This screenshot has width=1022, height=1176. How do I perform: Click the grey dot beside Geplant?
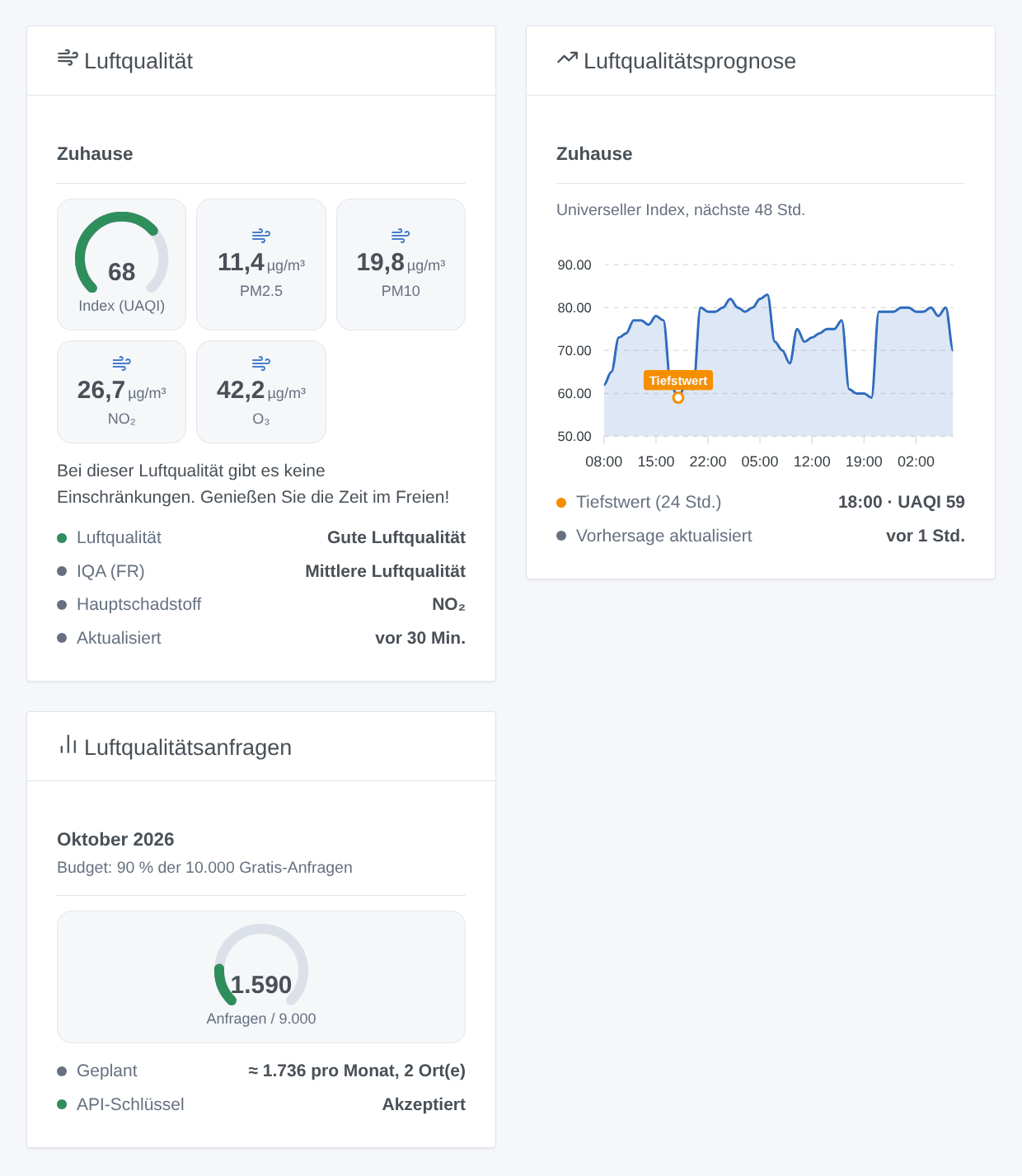coord(62,1071)
